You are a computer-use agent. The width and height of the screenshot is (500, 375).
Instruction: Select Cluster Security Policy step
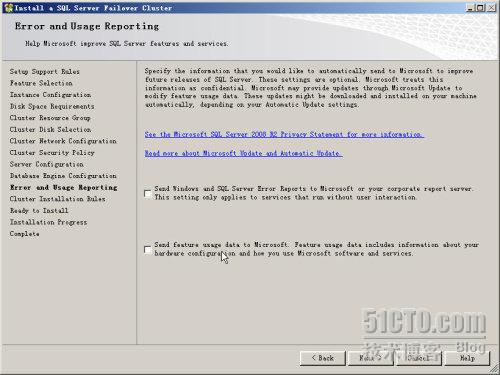tap(52, 153)
